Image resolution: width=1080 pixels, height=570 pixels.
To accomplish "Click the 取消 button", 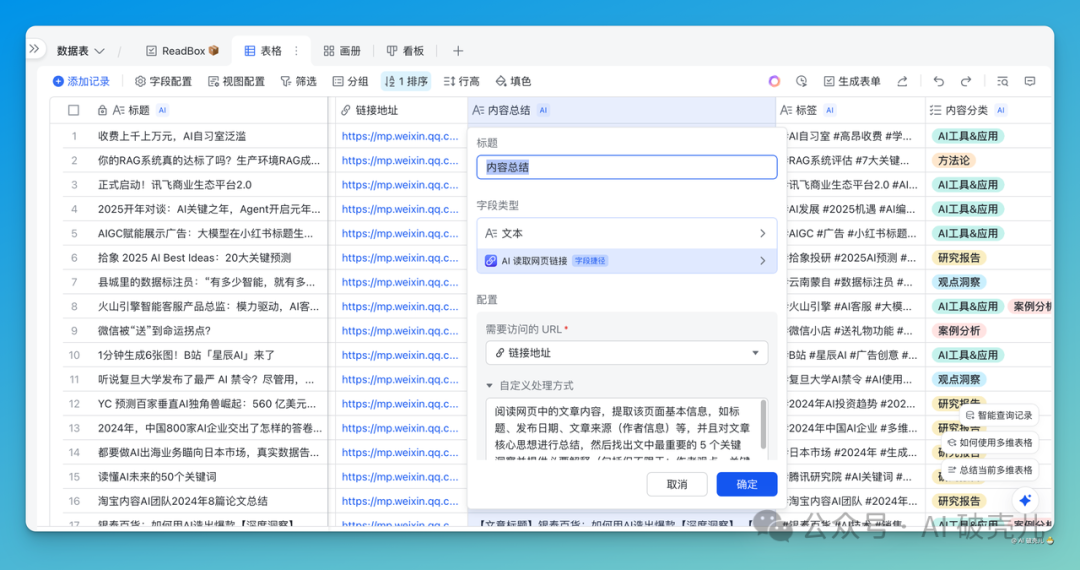I will [x=677, y=484].
